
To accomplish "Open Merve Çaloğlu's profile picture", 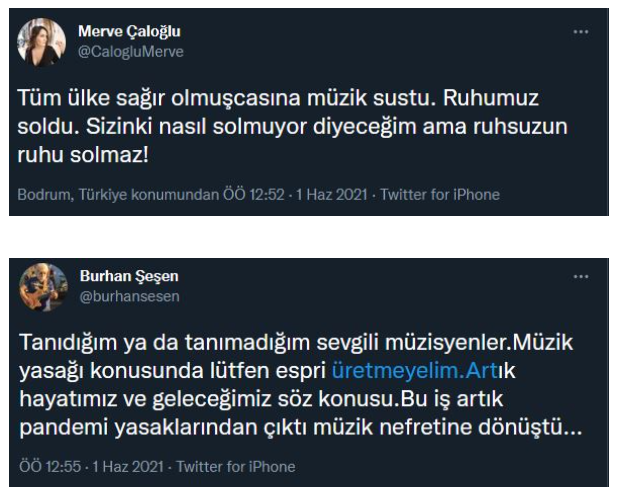I will pos(44,41).
